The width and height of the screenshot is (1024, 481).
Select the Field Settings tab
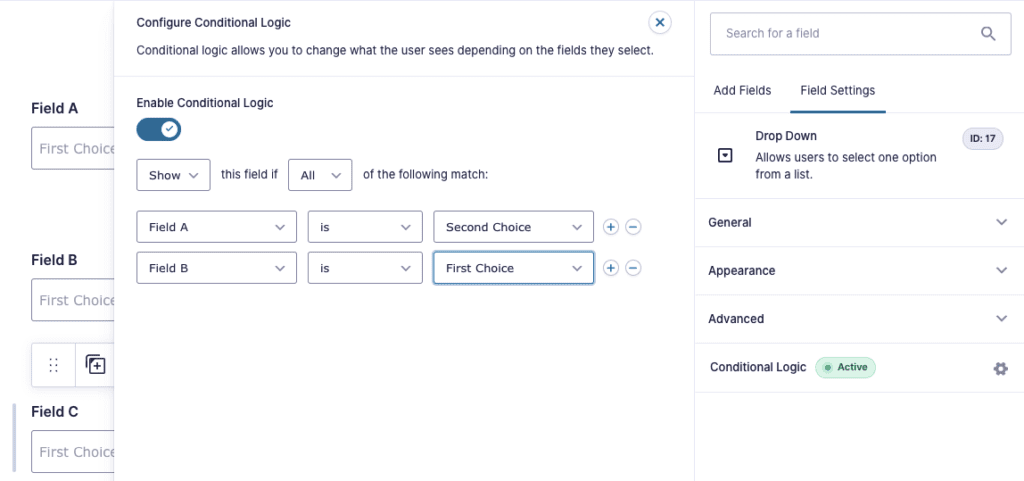837,90
